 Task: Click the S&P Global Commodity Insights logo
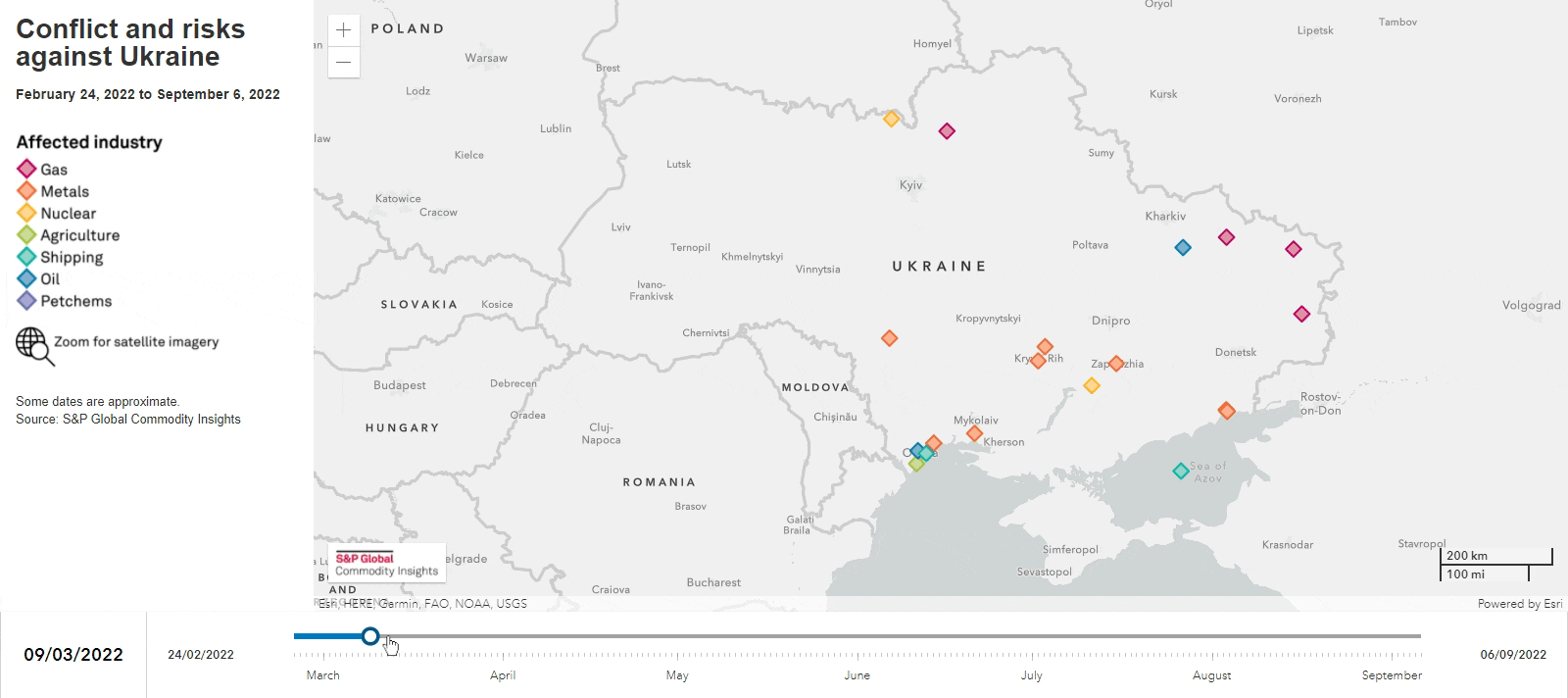point(386,565)
